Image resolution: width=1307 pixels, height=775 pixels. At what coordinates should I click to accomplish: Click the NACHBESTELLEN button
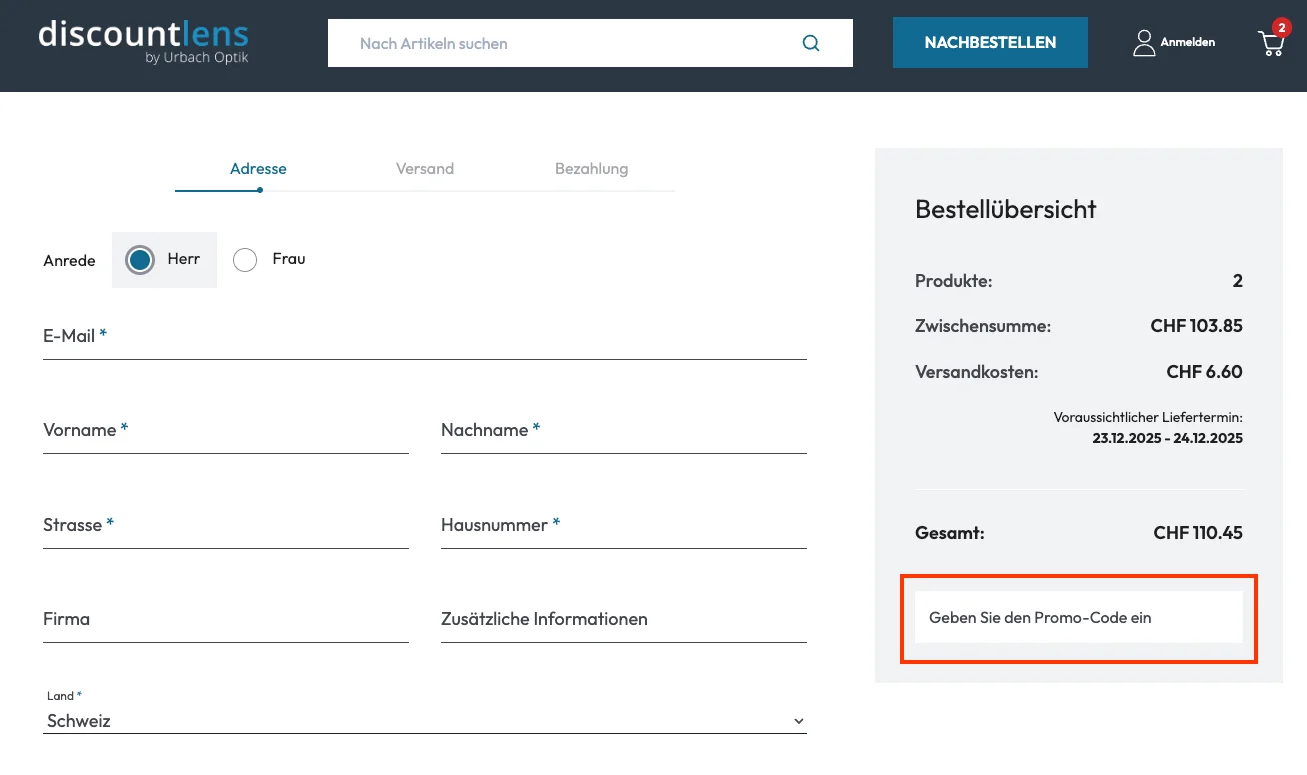[990, 42]
